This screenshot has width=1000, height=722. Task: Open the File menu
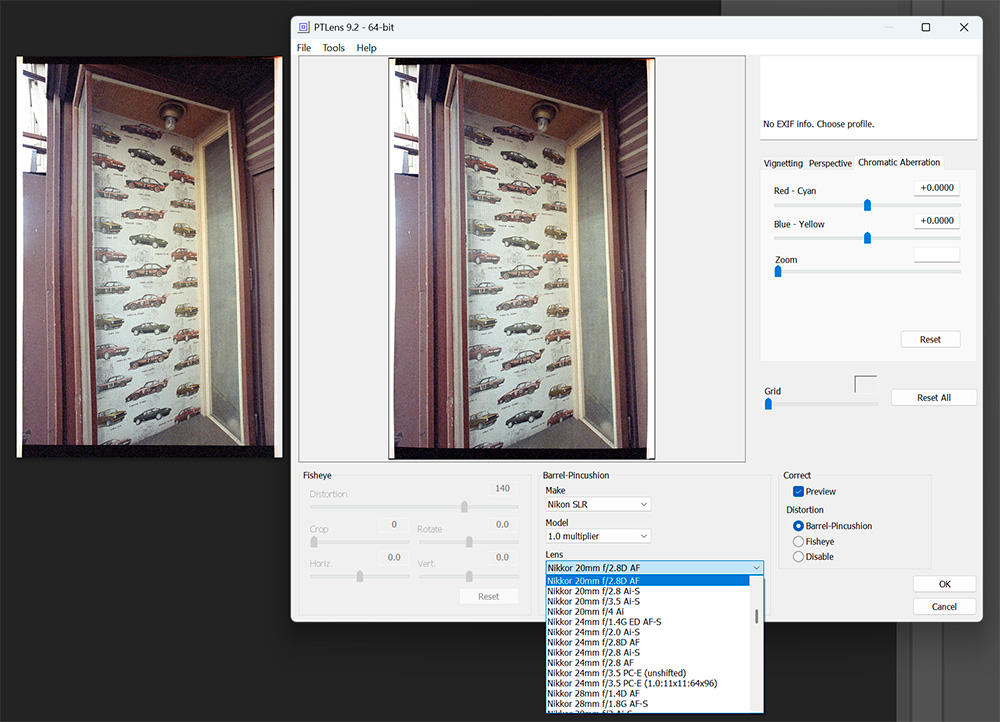point(304,48)
